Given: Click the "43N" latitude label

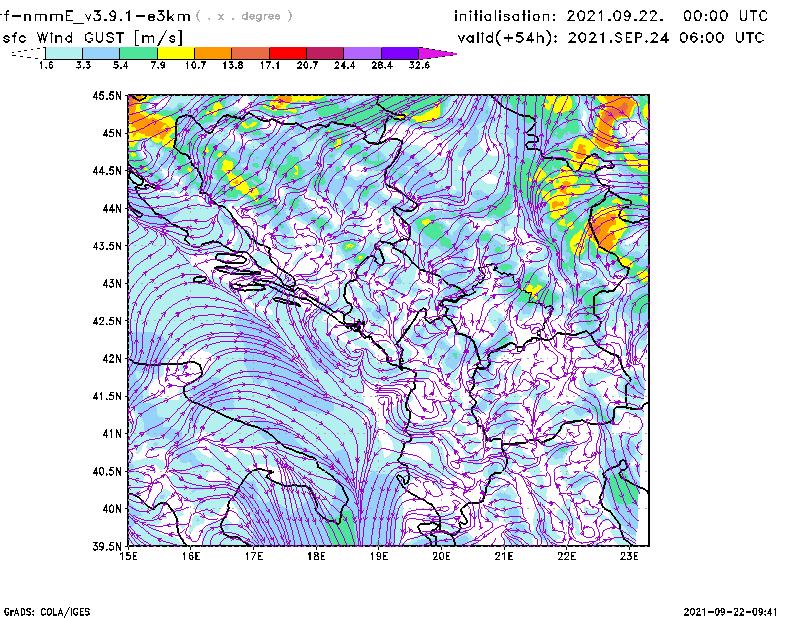Looking at the screenshot, I should (112, 283).
